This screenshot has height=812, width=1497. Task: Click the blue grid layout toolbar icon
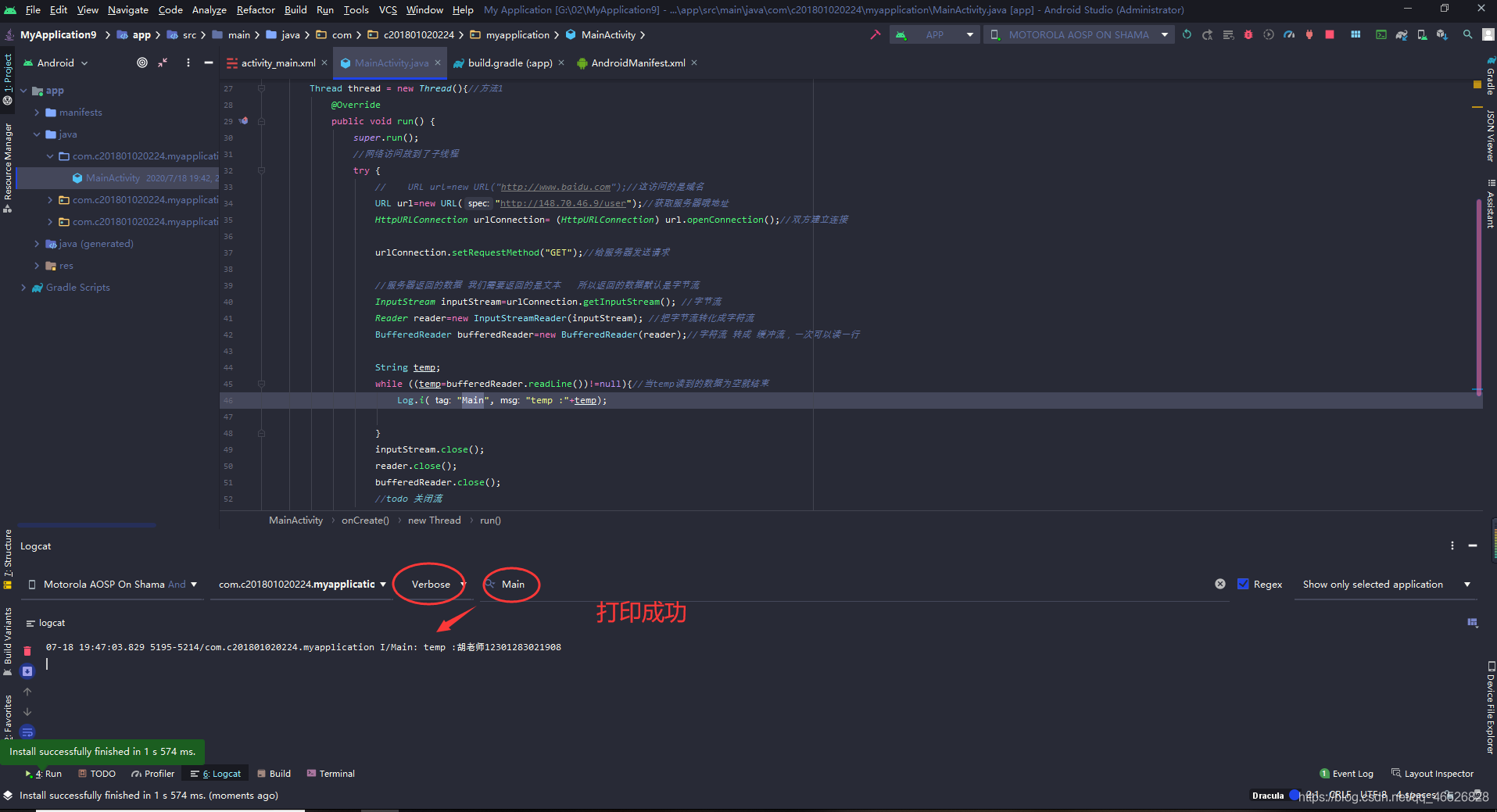click(x=1356, y=34)
